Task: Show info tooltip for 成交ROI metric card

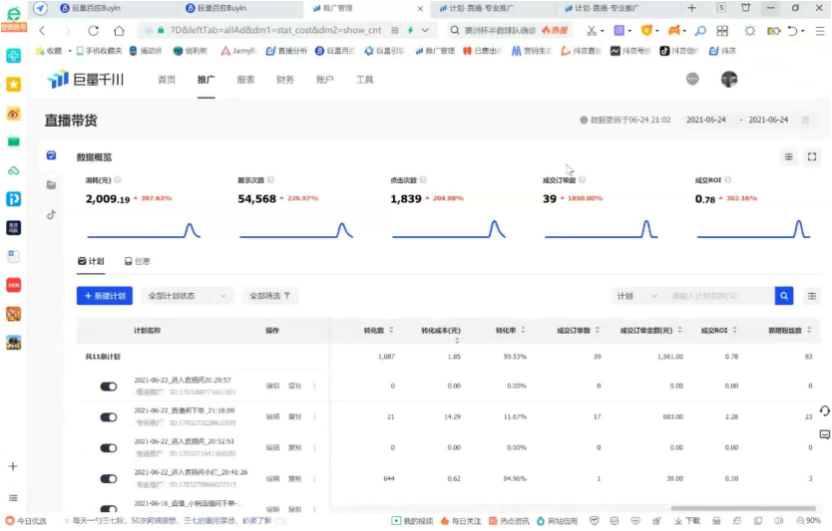Action: click(728, 180)
